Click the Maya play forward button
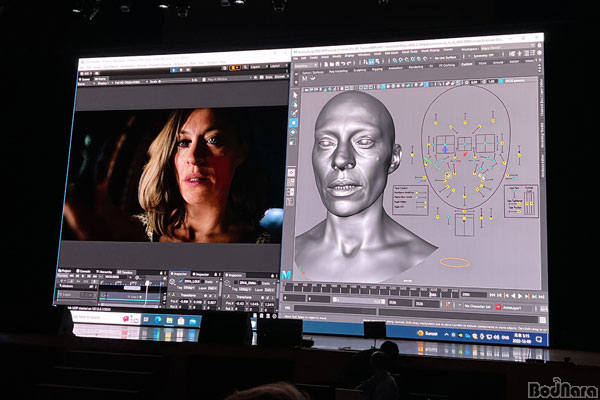Screen dimensions: 600x400 pos(520,296)
